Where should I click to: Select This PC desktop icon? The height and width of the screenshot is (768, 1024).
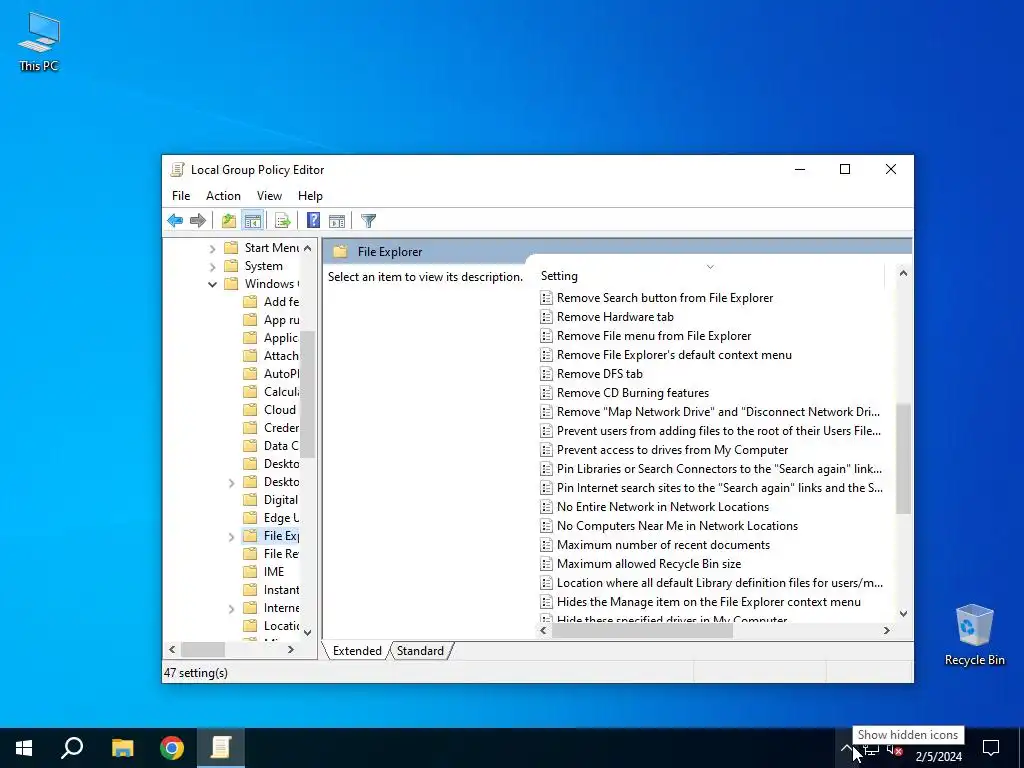tap(39, 42)
